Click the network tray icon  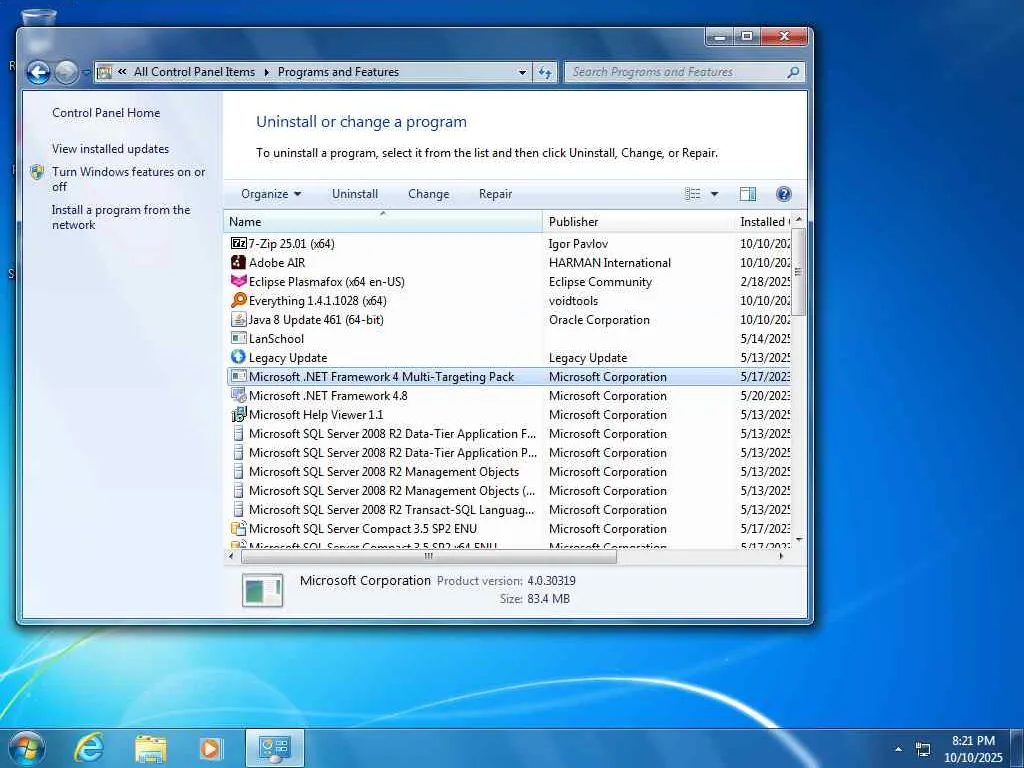point(923,749)
